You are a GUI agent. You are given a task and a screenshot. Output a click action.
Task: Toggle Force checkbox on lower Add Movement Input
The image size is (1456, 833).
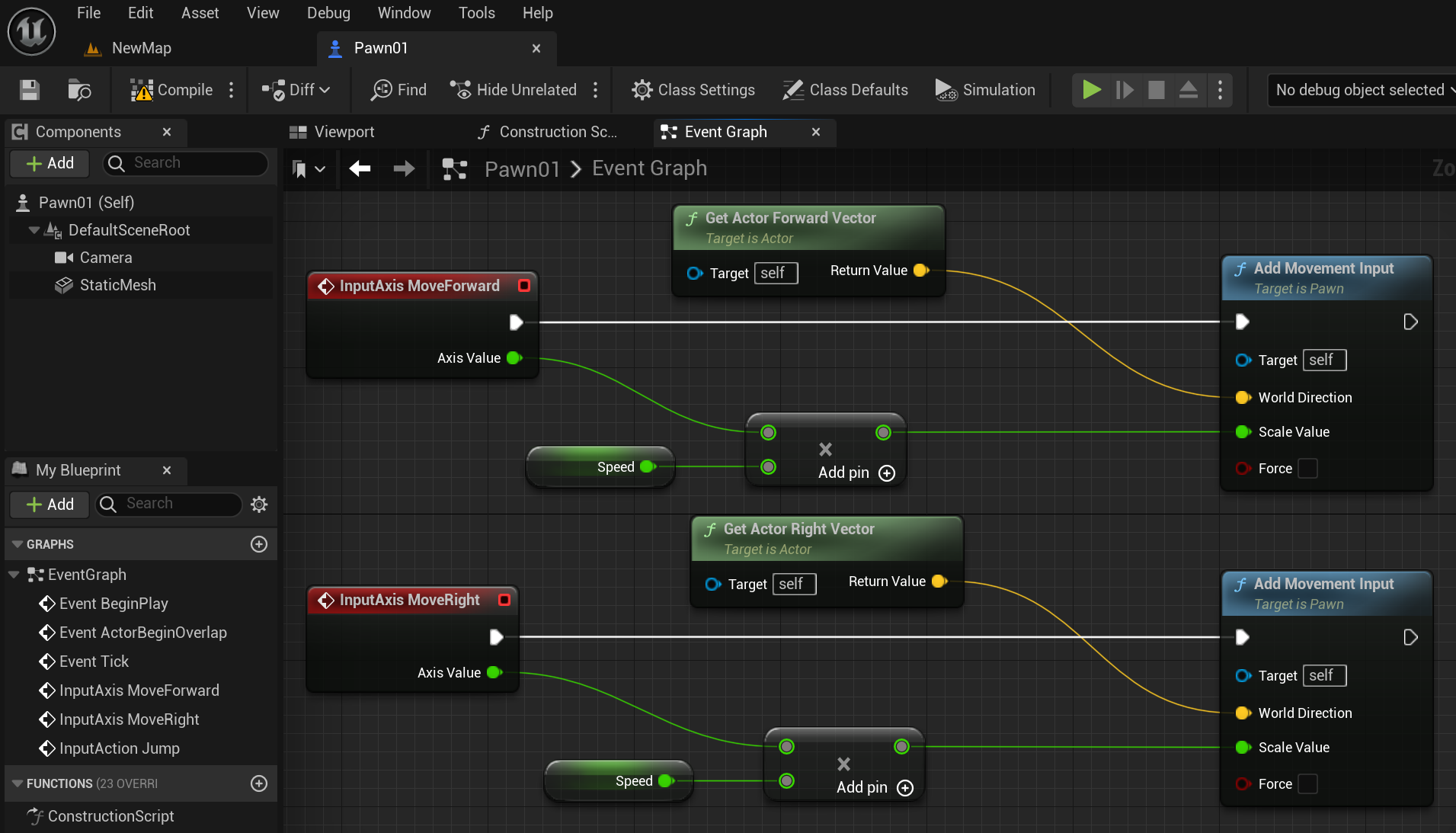point(1307,783)
